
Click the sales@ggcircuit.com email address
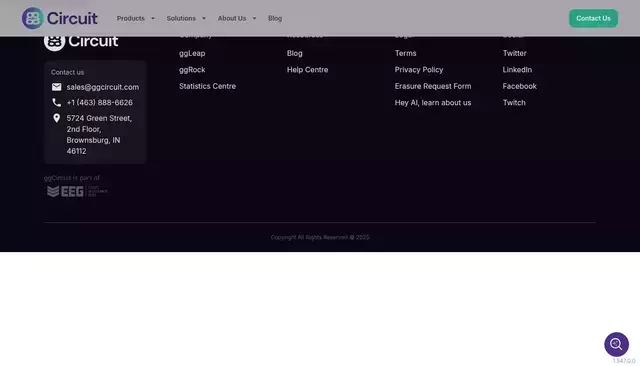[x=103, y=87]
